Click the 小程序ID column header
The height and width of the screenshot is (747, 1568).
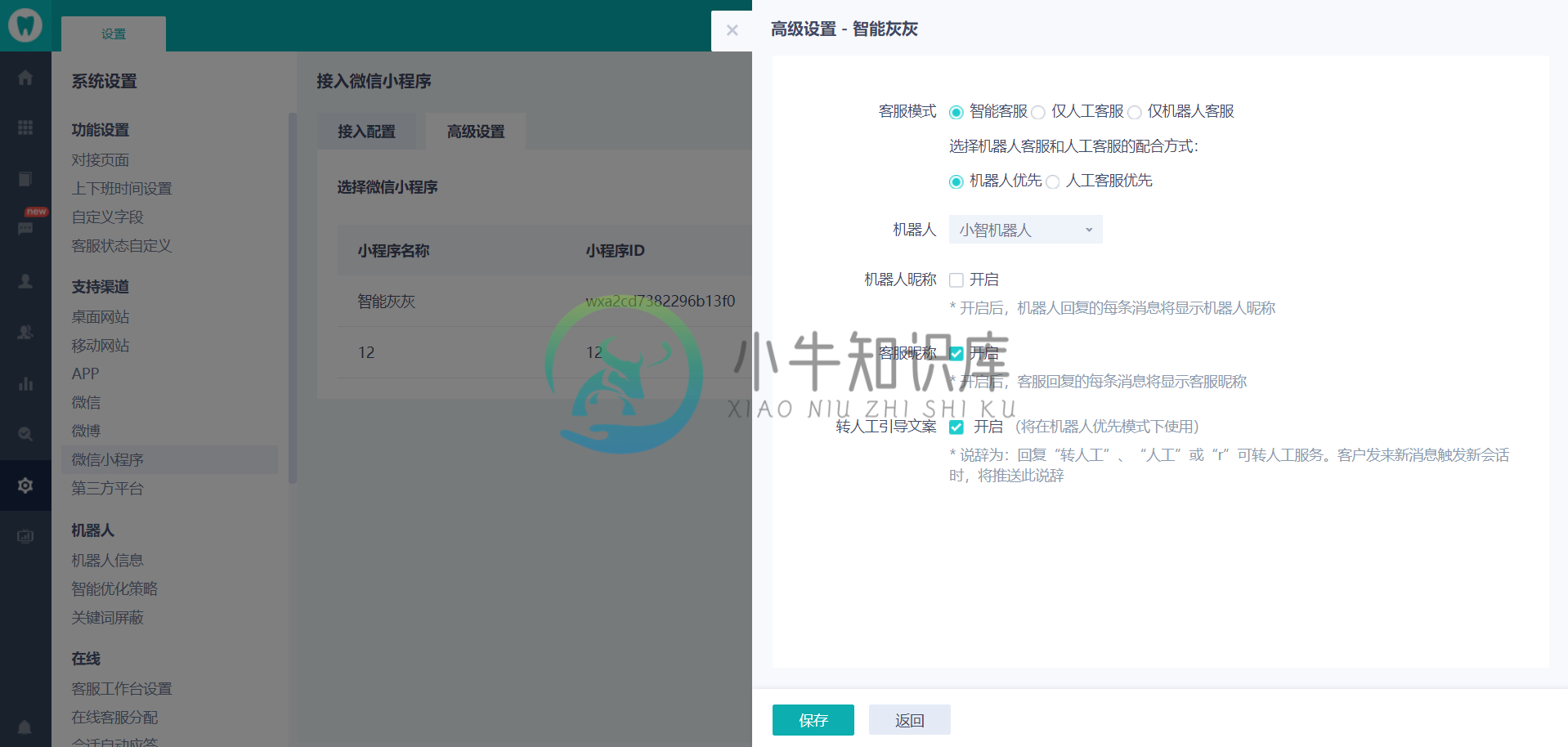[615, 251]
